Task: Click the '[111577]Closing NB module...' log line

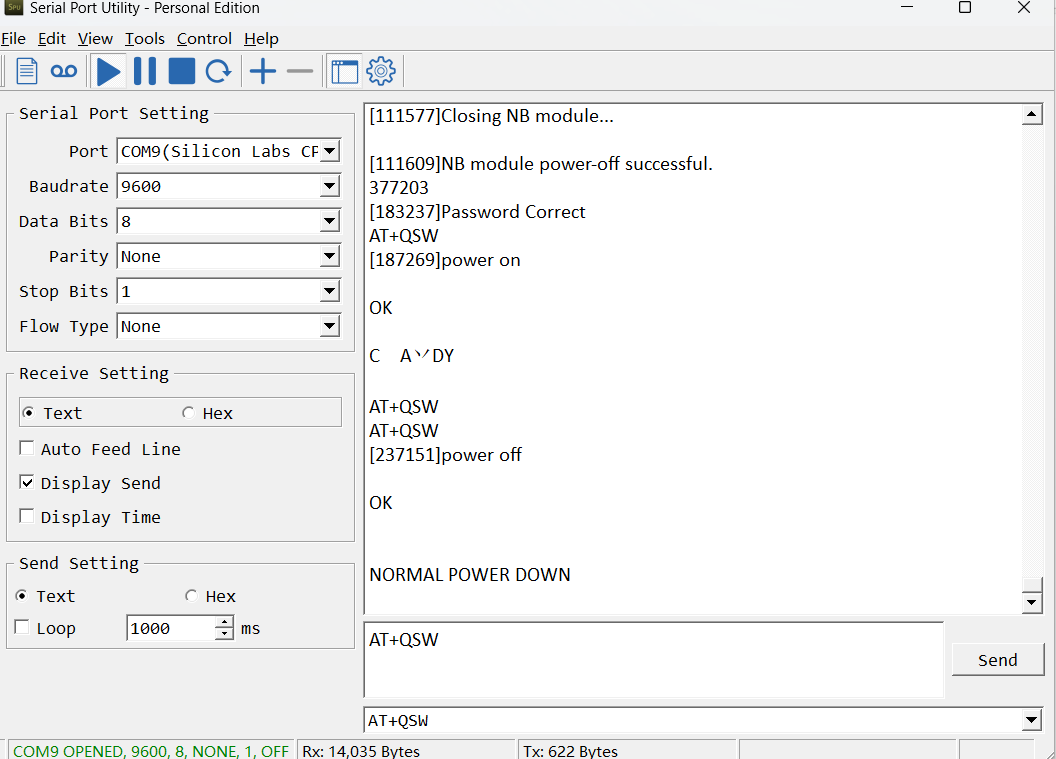Action: [491, 116]
